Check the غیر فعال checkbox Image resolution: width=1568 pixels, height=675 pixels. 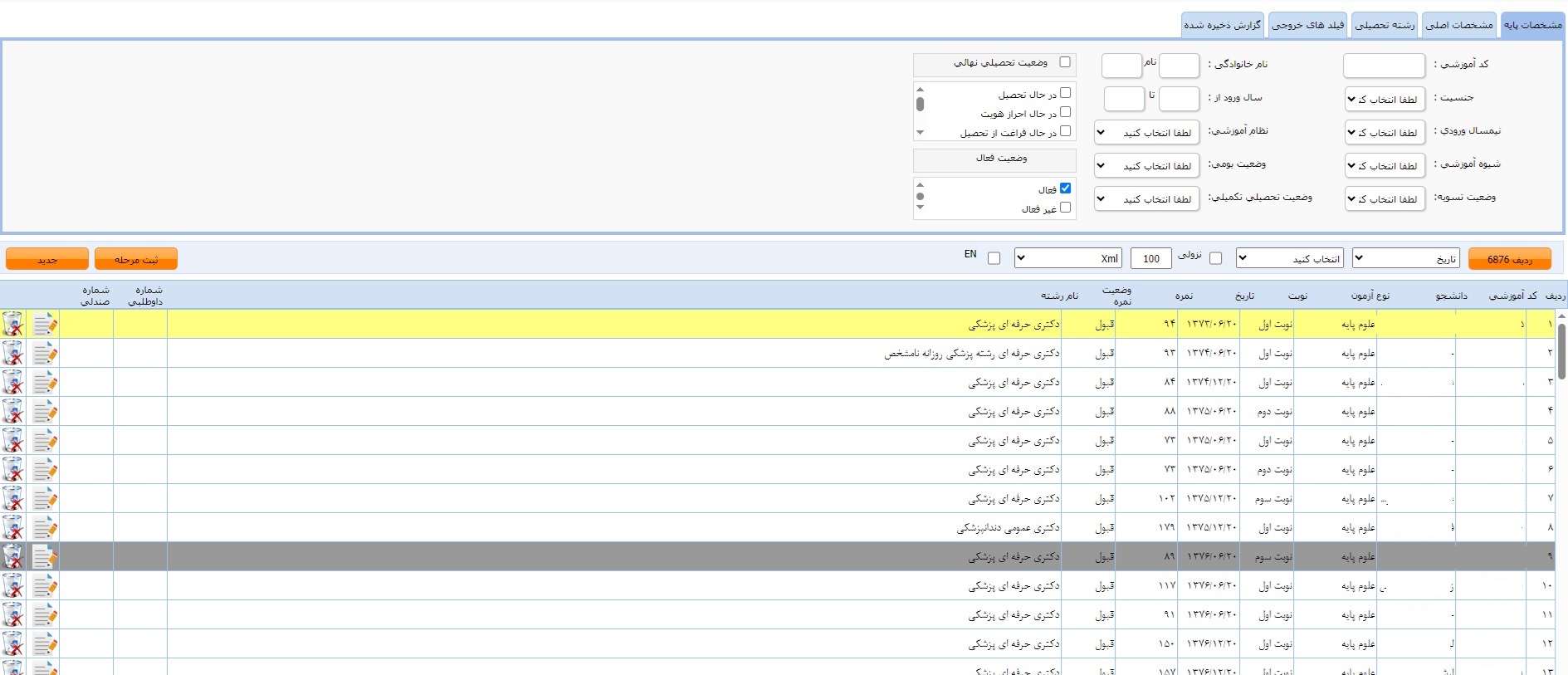1065,208
